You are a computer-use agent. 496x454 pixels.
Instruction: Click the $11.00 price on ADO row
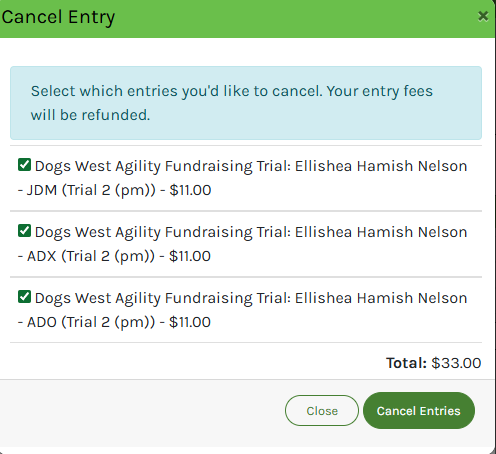click(x=190, y=322)
